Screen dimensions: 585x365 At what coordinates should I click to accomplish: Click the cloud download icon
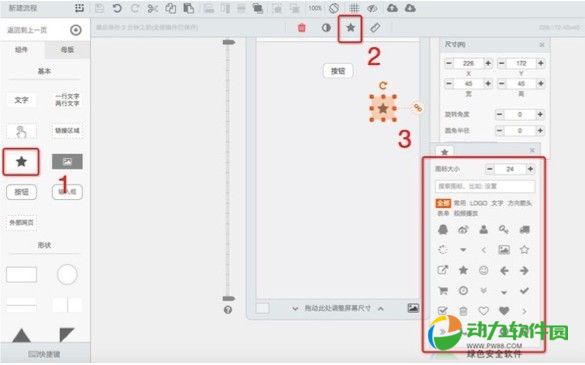[410, 8]
